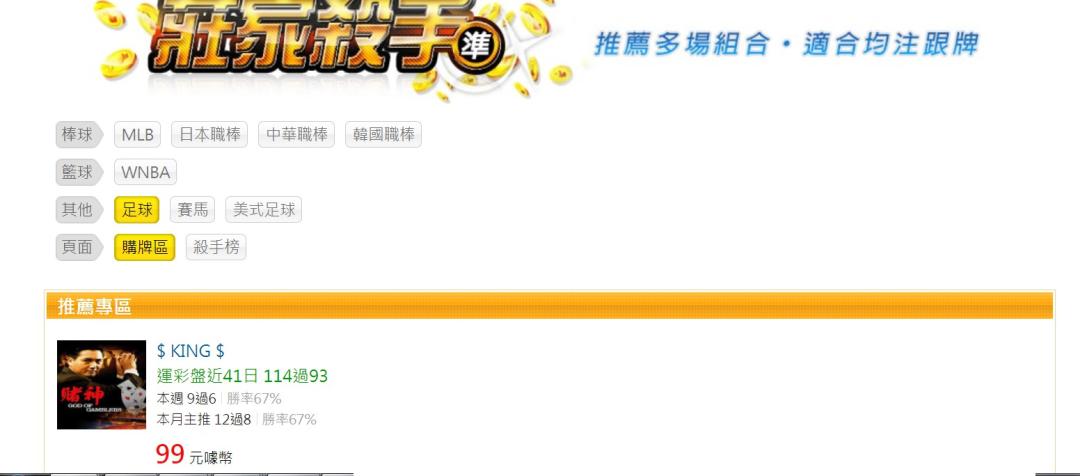The width and height of the screenshot is (1080, 476).
Task: Open the $ KING $ seller link
Action: [191, 351]
